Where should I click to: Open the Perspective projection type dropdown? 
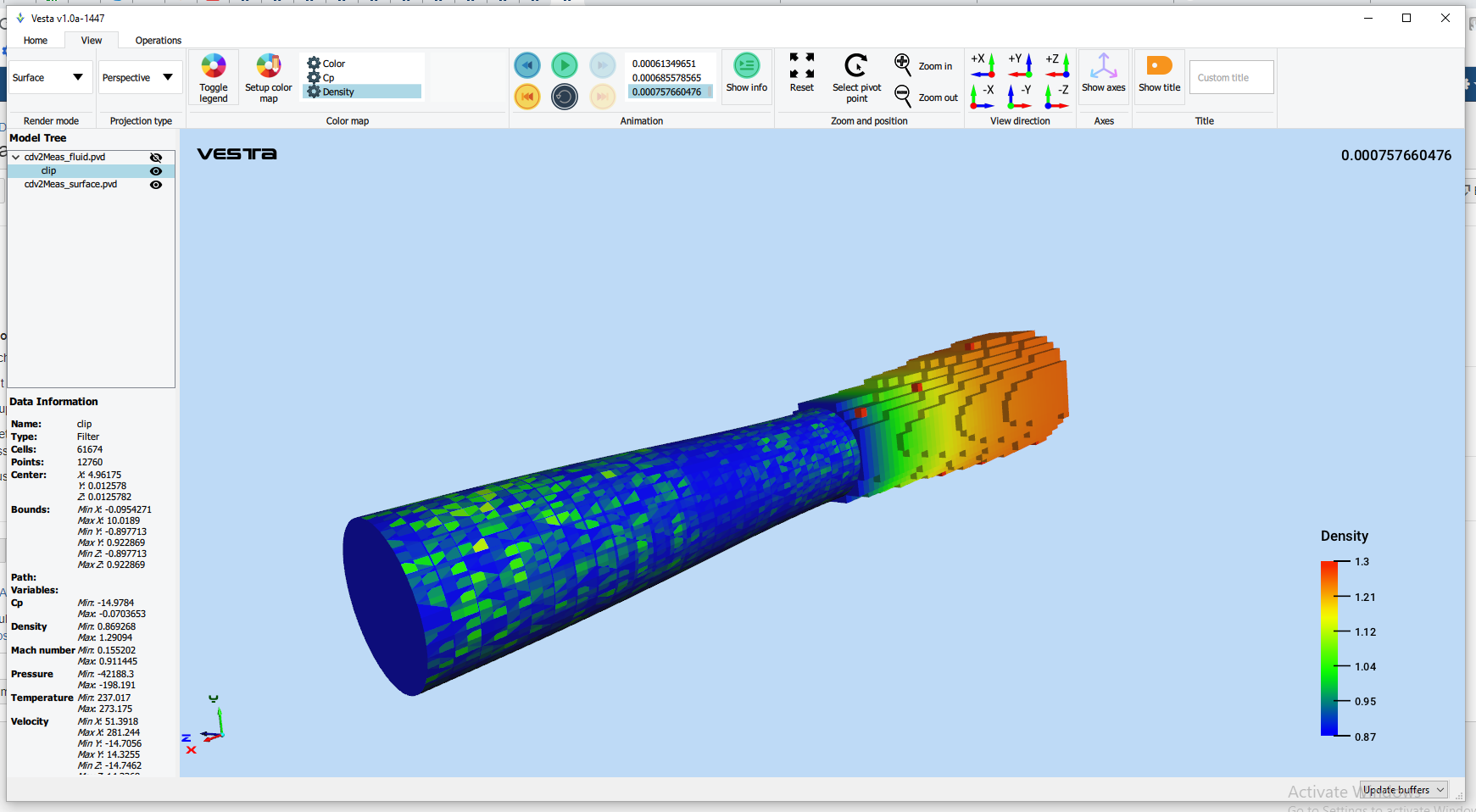(140, 77)
